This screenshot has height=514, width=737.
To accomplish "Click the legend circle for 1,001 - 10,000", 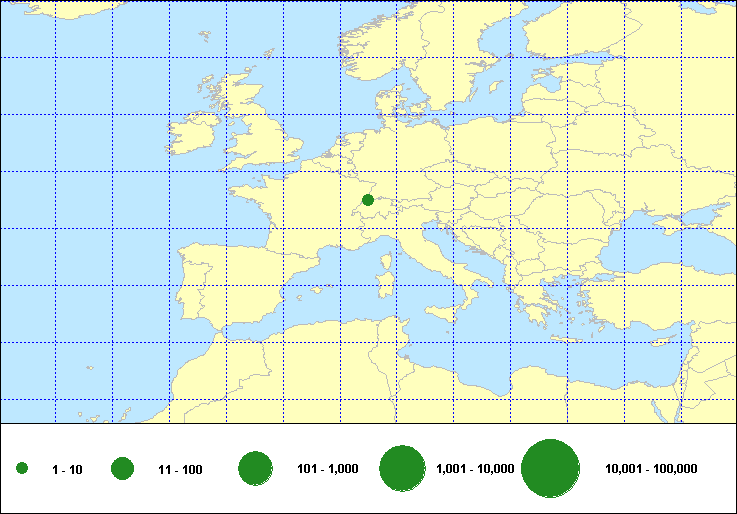I will coord(403,468).
